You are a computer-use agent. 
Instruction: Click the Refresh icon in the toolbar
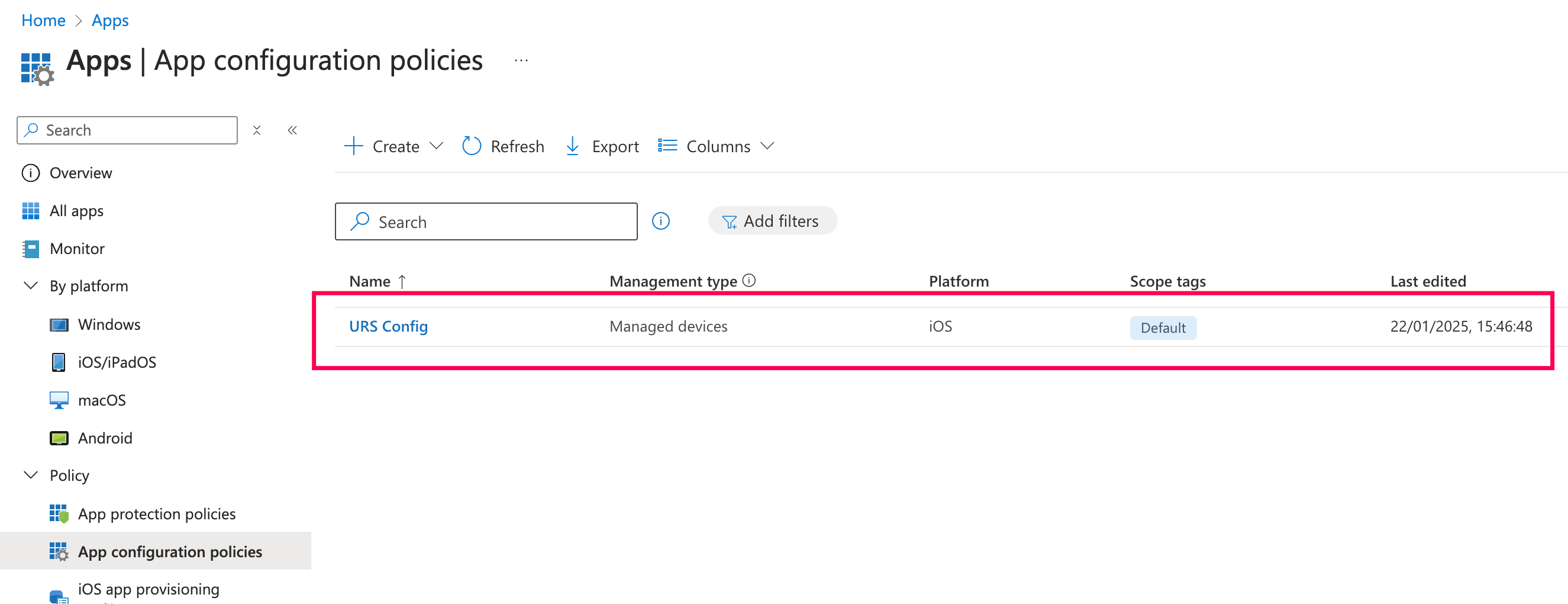coord(471,146)
